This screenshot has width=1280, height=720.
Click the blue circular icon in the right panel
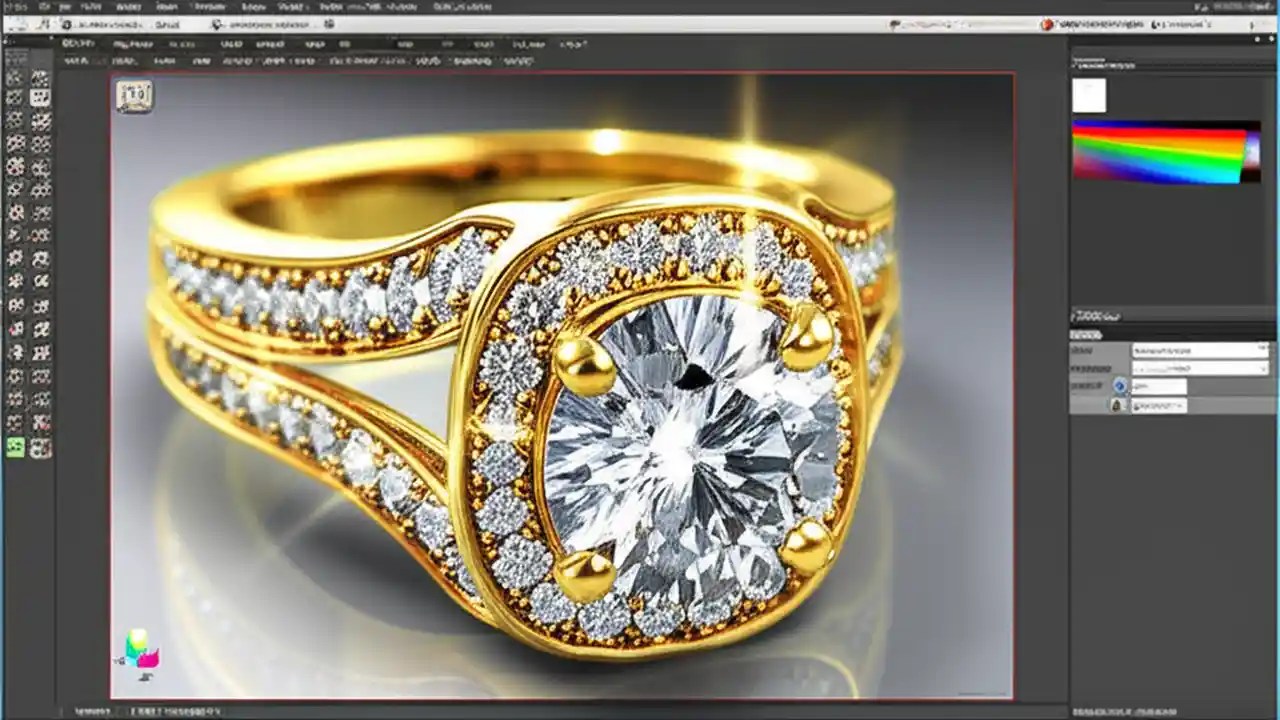1121,386
